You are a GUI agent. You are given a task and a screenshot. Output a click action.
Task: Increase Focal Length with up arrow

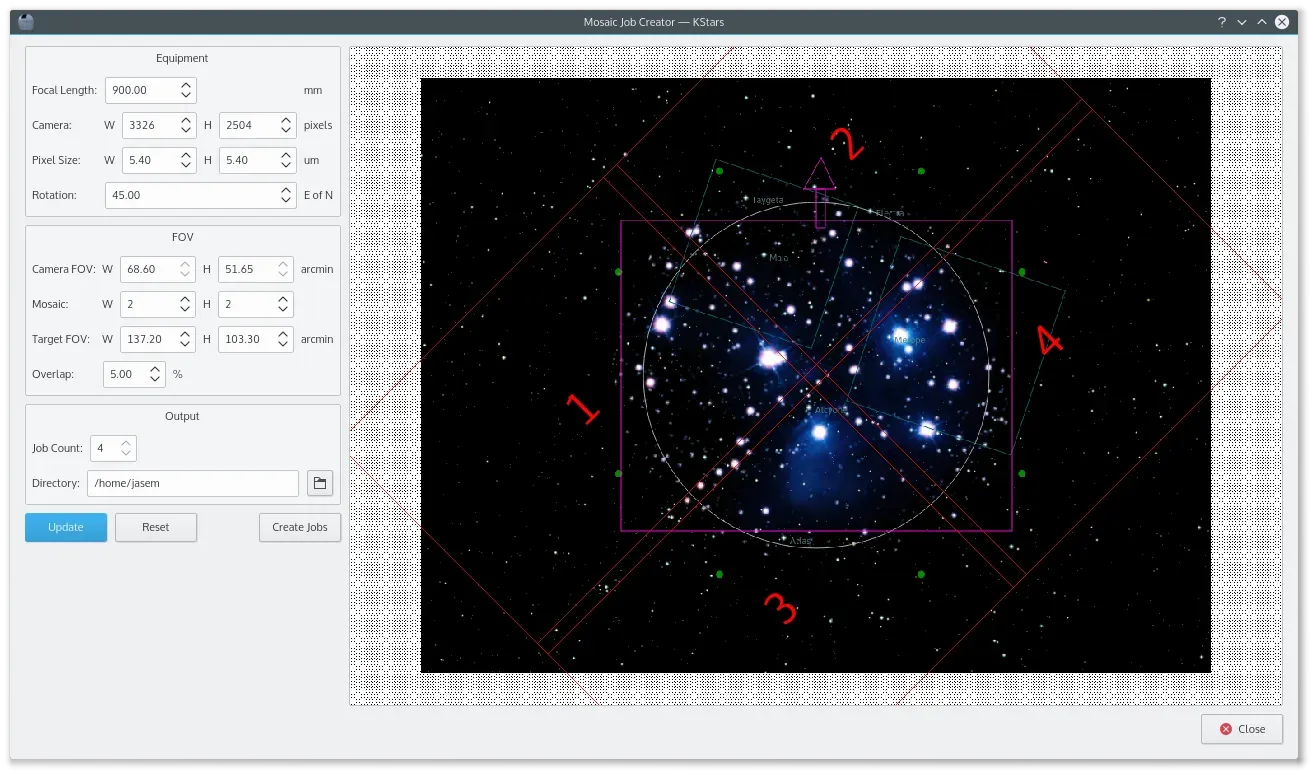pyautogui.click(x=186, y=85)
